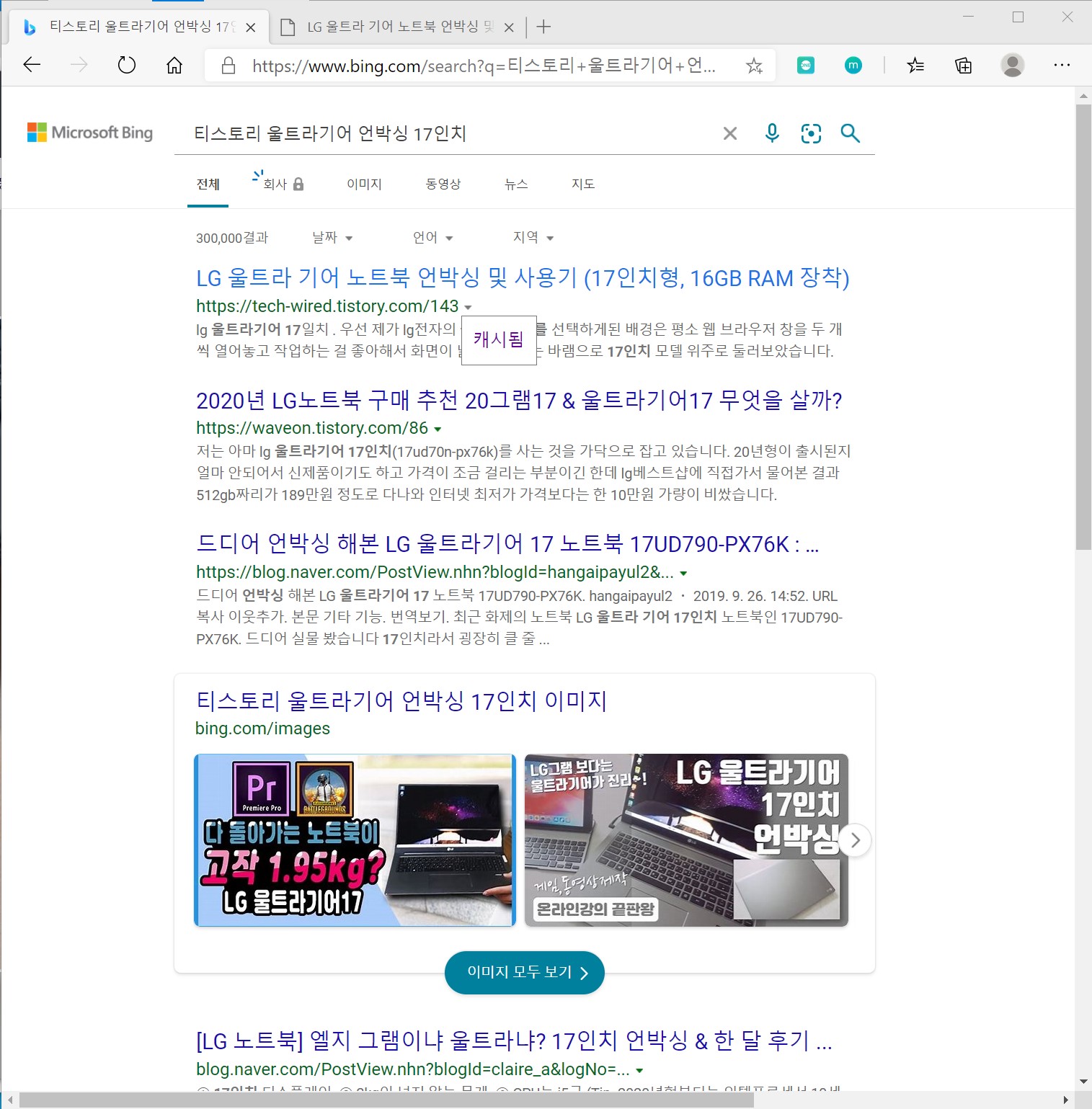Open visual search camera icon
Image resolution: width=1092 pixels, height=1109 pixels.
811,133
